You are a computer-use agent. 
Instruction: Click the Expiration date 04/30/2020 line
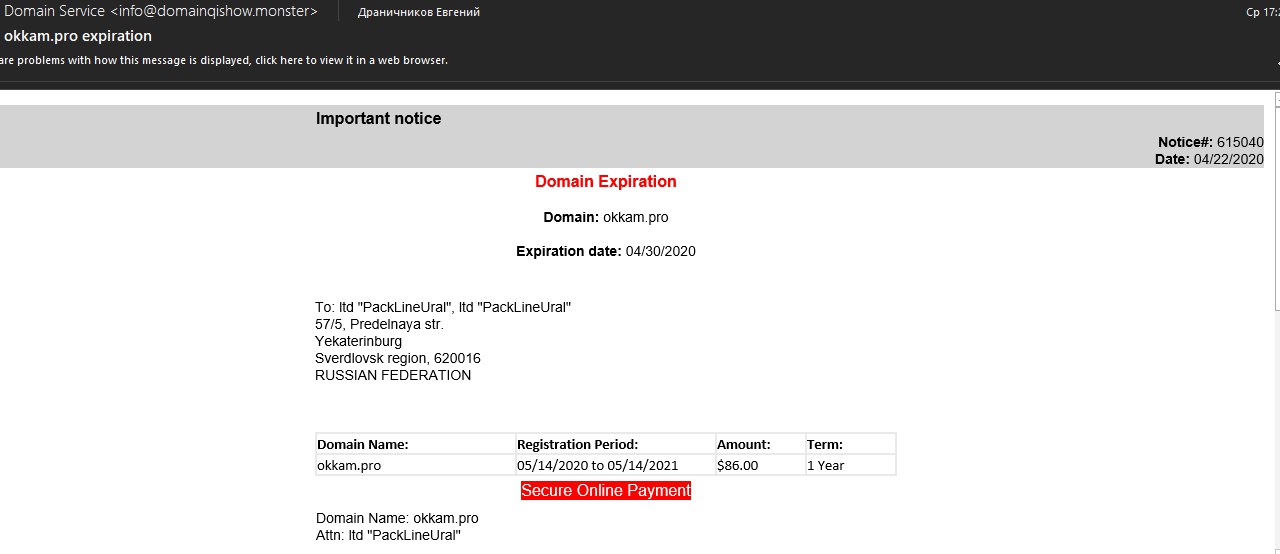click(x=606, y=252)
